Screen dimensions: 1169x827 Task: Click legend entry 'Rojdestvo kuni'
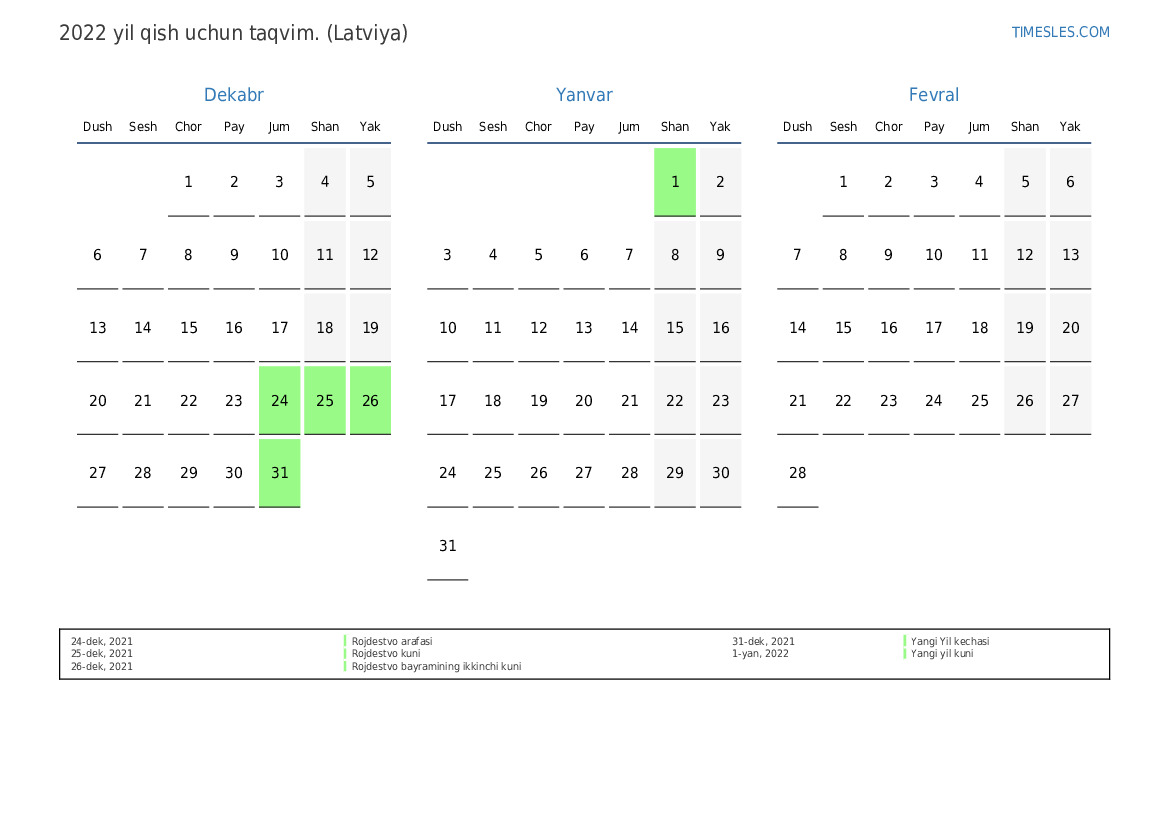(x=386, y=653)
